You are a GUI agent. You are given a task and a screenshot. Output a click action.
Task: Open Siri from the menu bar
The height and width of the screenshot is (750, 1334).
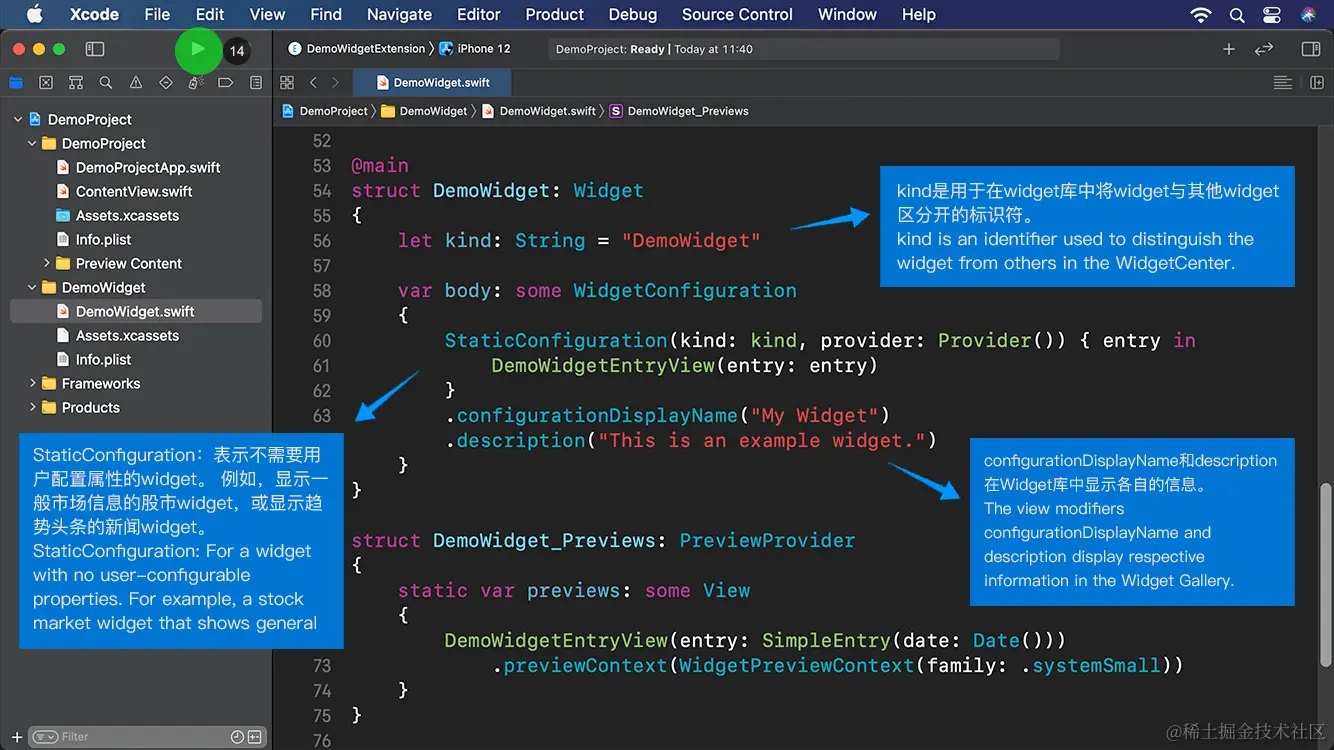point(1308,15)
